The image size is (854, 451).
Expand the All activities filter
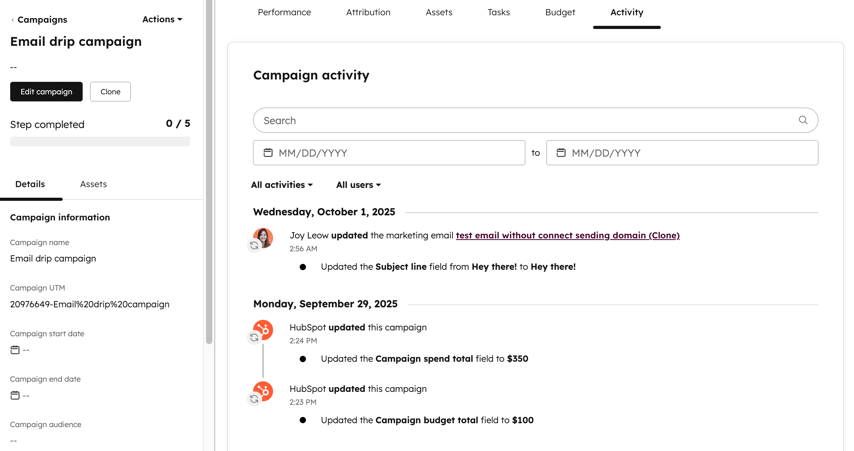281,185
